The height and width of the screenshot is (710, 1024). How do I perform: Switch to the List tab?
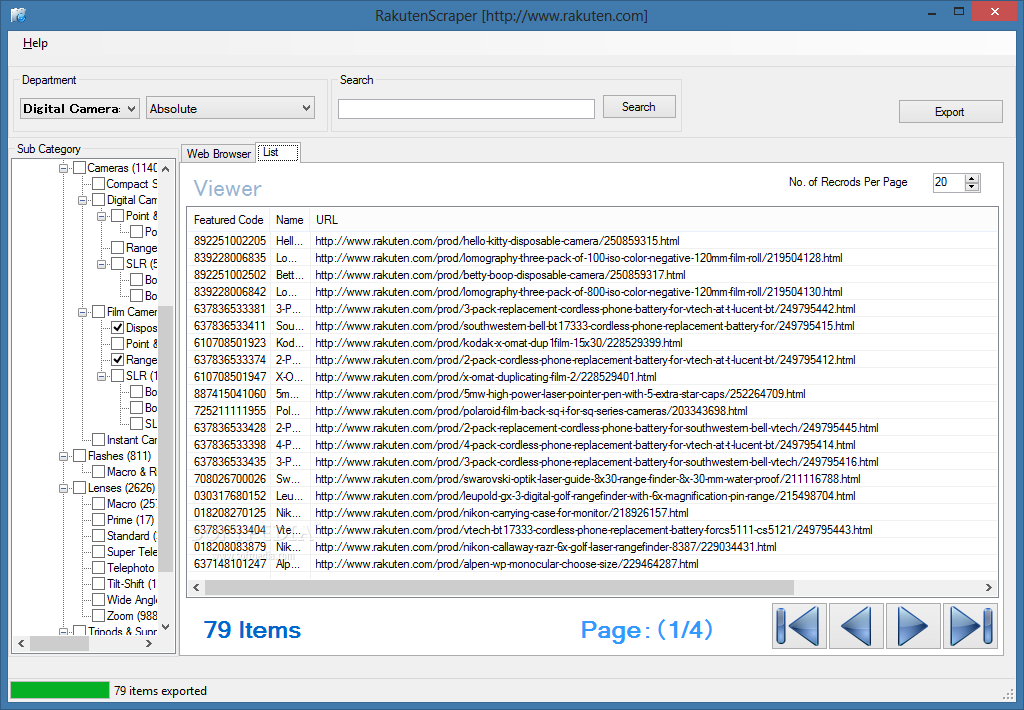(278, 152)
